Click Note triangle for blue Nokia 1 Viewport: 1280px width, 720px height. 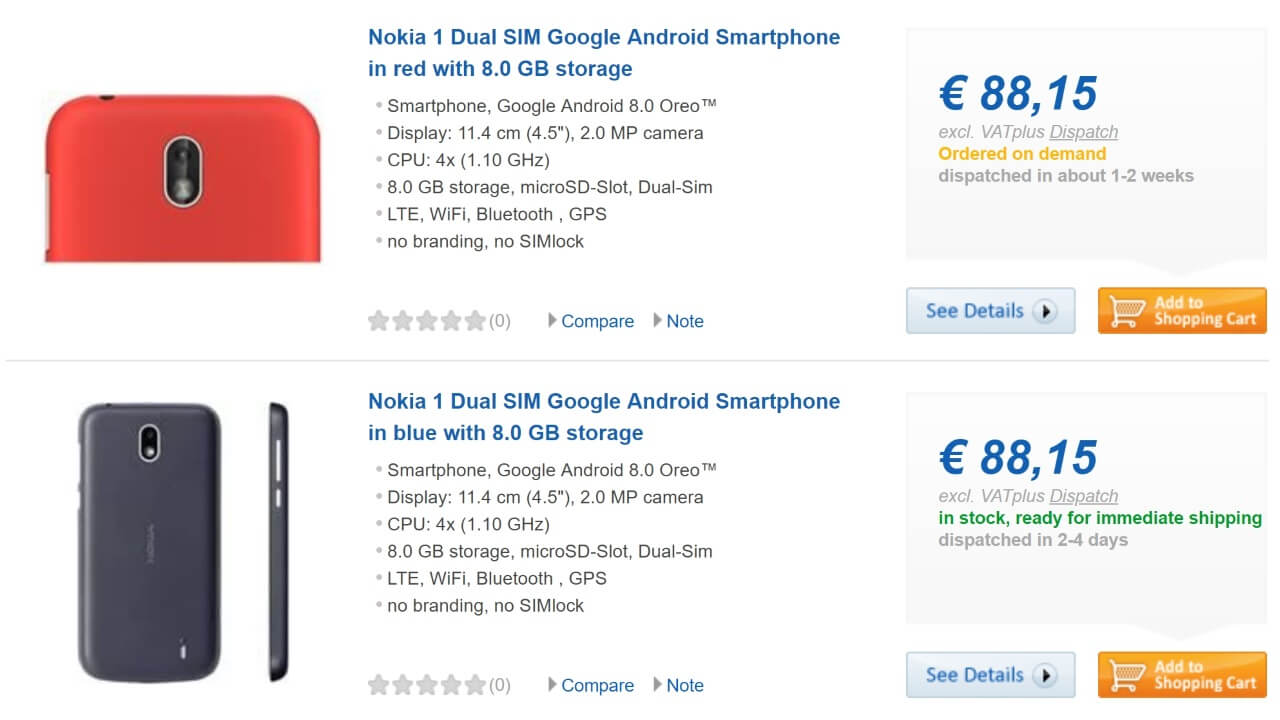coord(657,685)
